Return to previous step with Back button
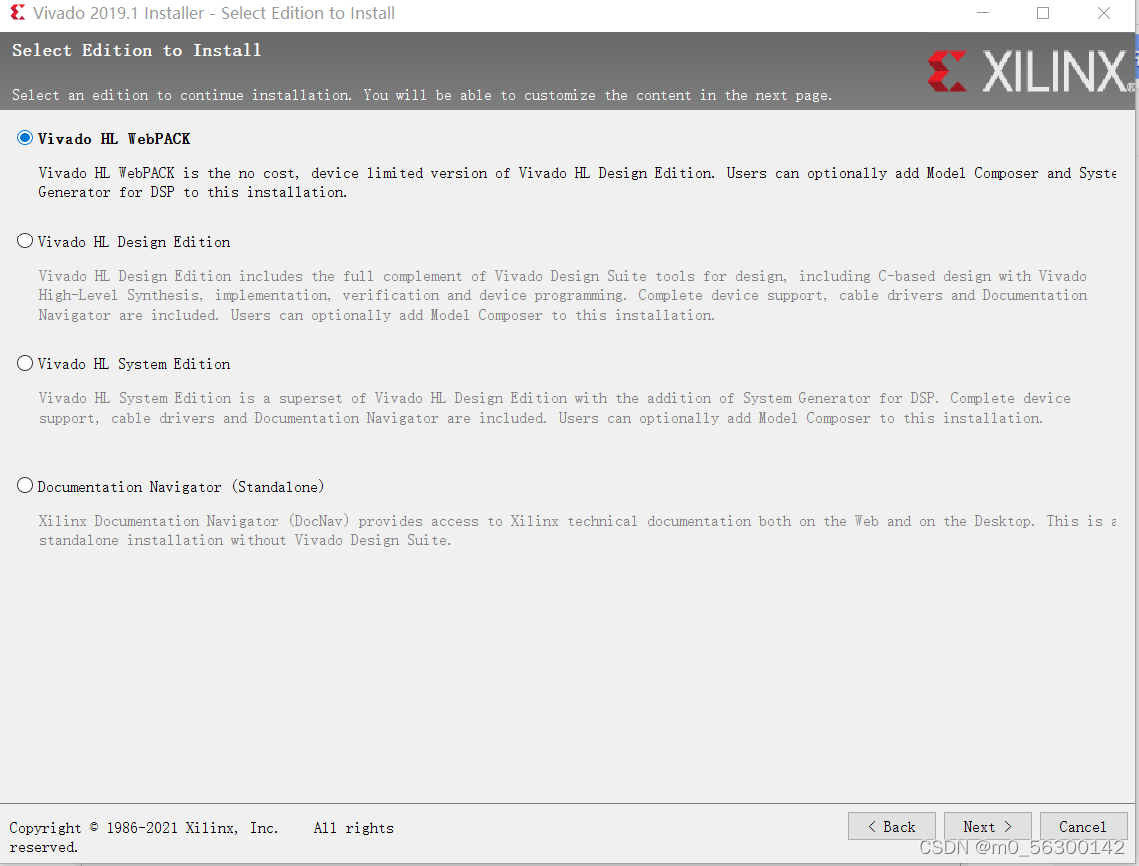1139x866 pixels. 891,827
